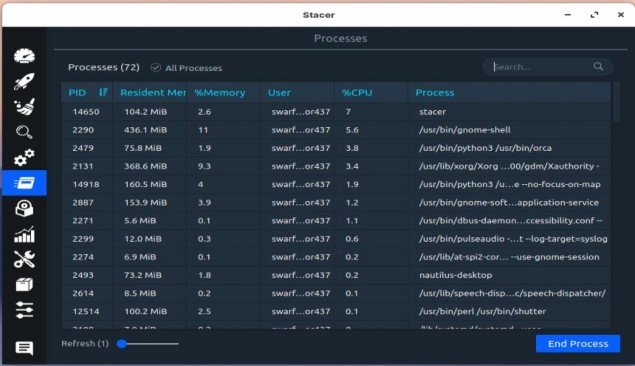Sort by PID column header arrow
Image resolution: width=635 pixels, height=366 pixels.
[x=103, y=92]
